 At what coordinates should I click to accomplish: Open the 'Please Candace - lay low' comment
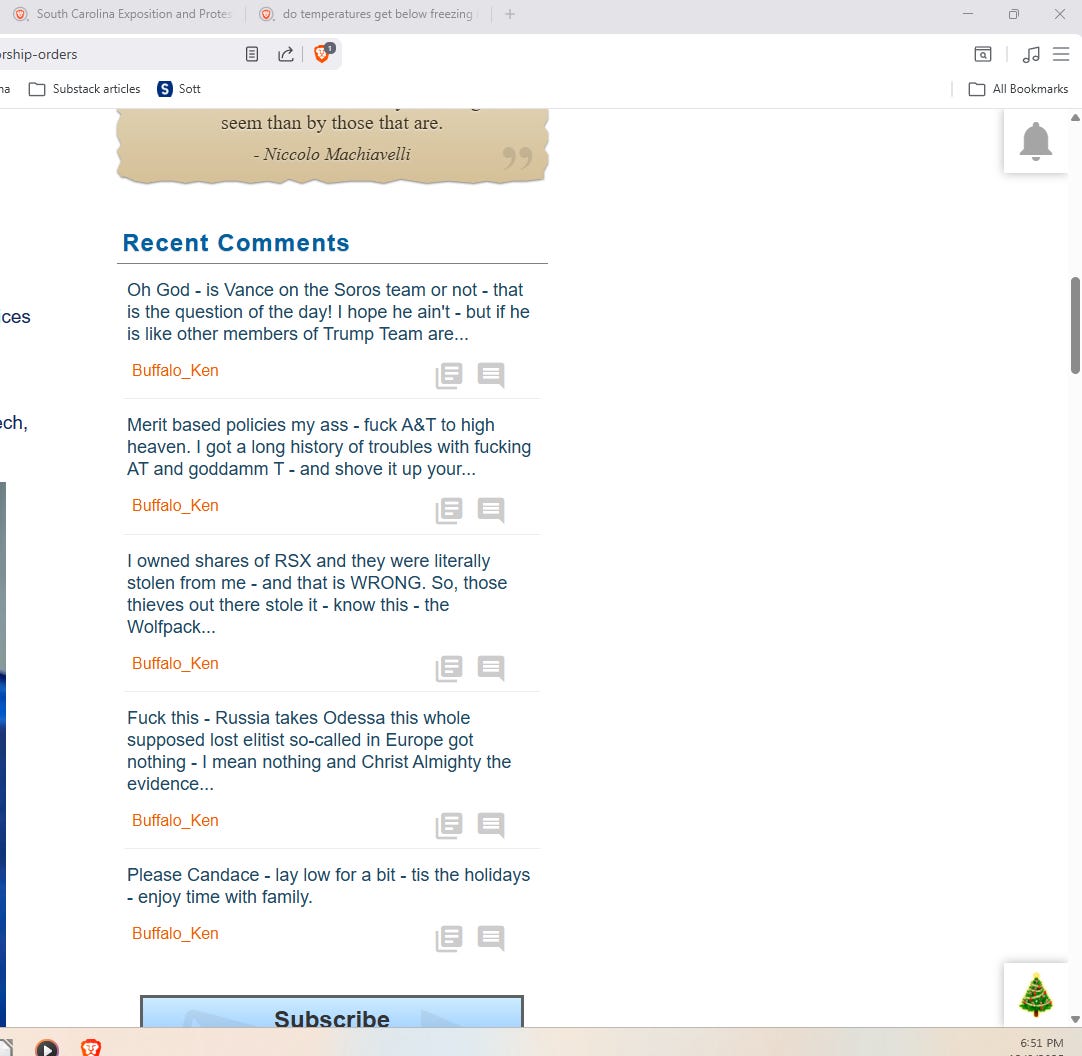pyautogui.click(x=328, y=886)
